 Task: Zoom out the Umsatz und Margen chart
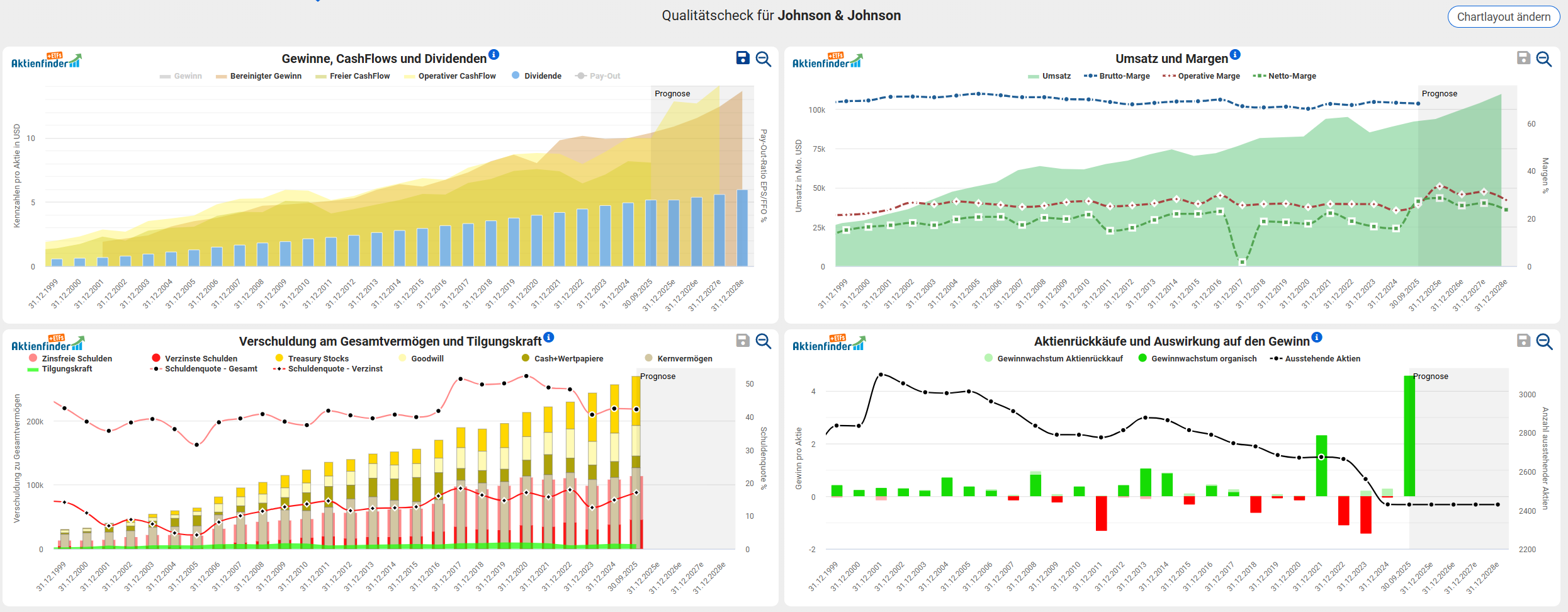click(1544, 59)
